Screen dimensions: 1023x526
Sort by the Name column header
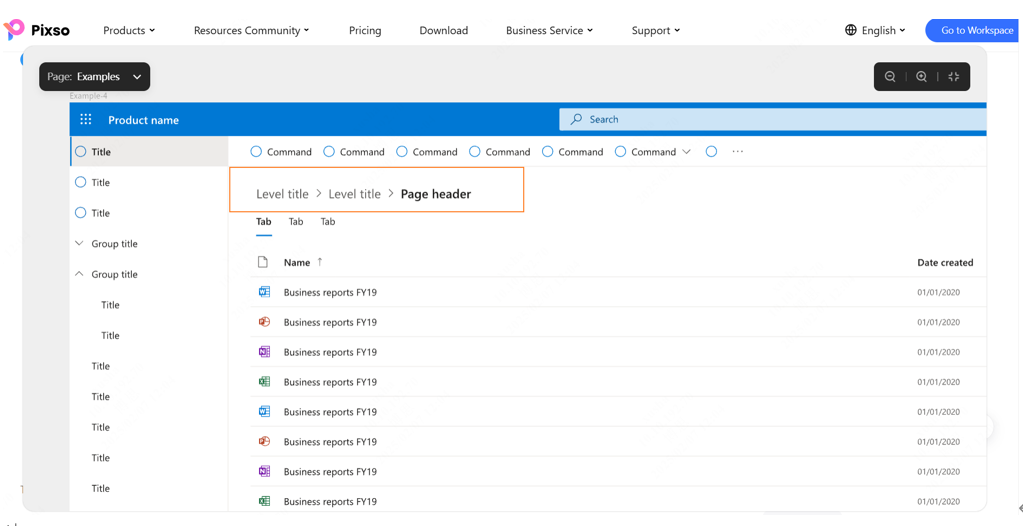tap(297, 262)
